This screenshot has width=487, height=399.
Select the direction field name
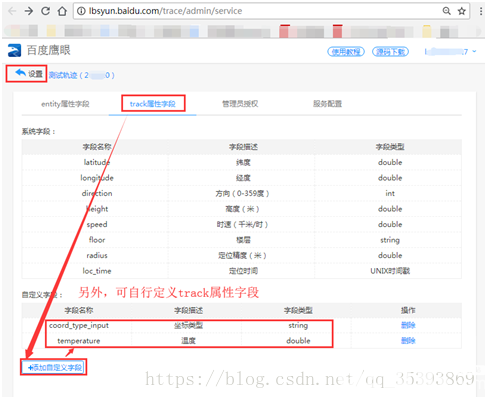(97, 193)
